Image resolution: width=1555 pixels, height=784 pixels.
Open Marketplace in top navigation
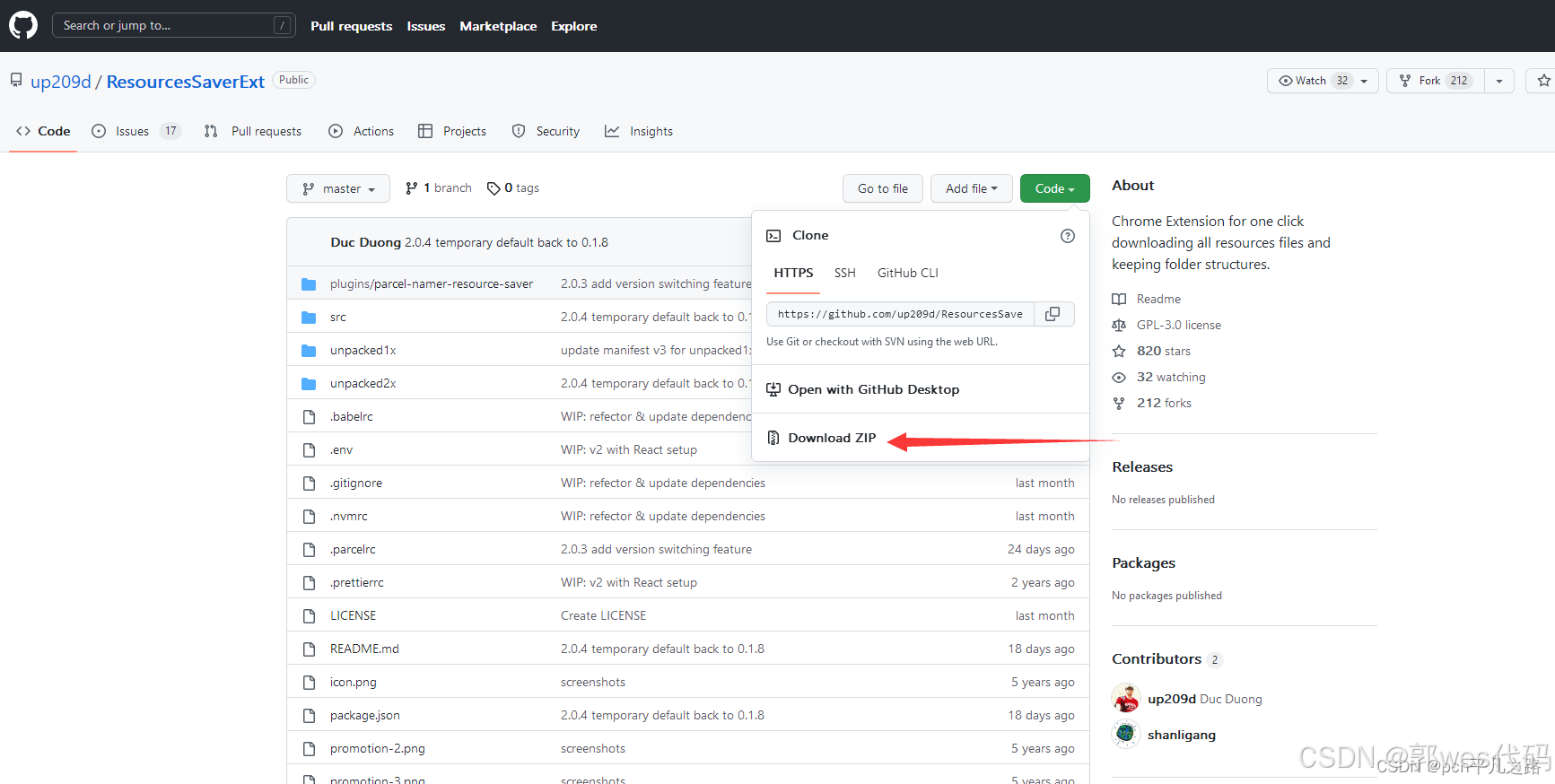498,26
